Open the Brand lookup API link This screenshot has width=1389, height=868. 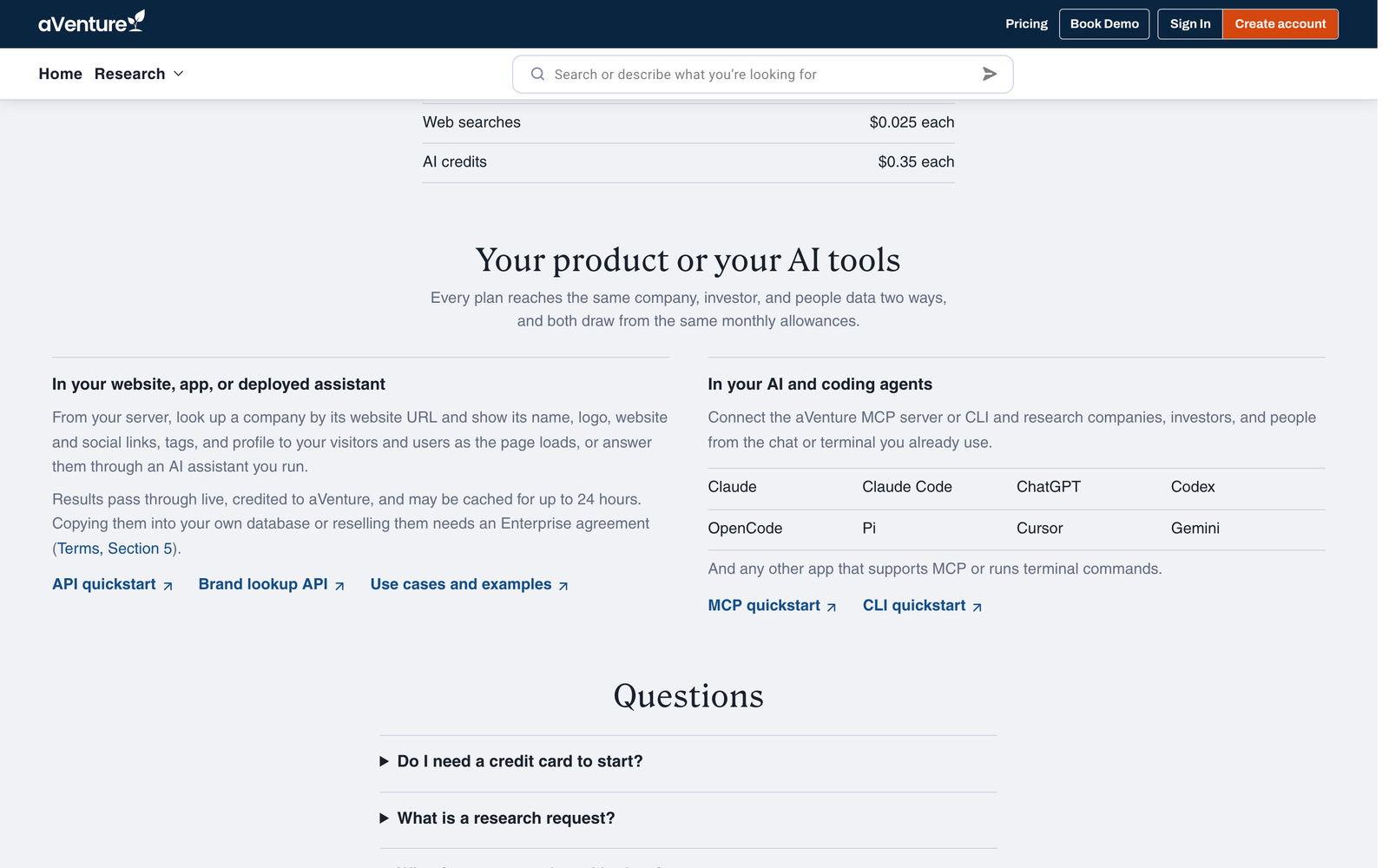(272, 584)
